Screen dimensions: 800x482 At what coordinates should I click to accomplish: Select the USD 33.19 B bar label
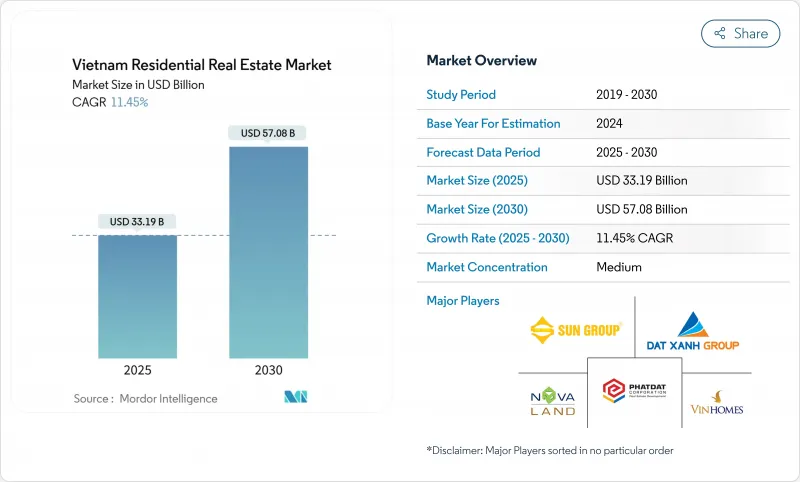click(x=137, y=221)
